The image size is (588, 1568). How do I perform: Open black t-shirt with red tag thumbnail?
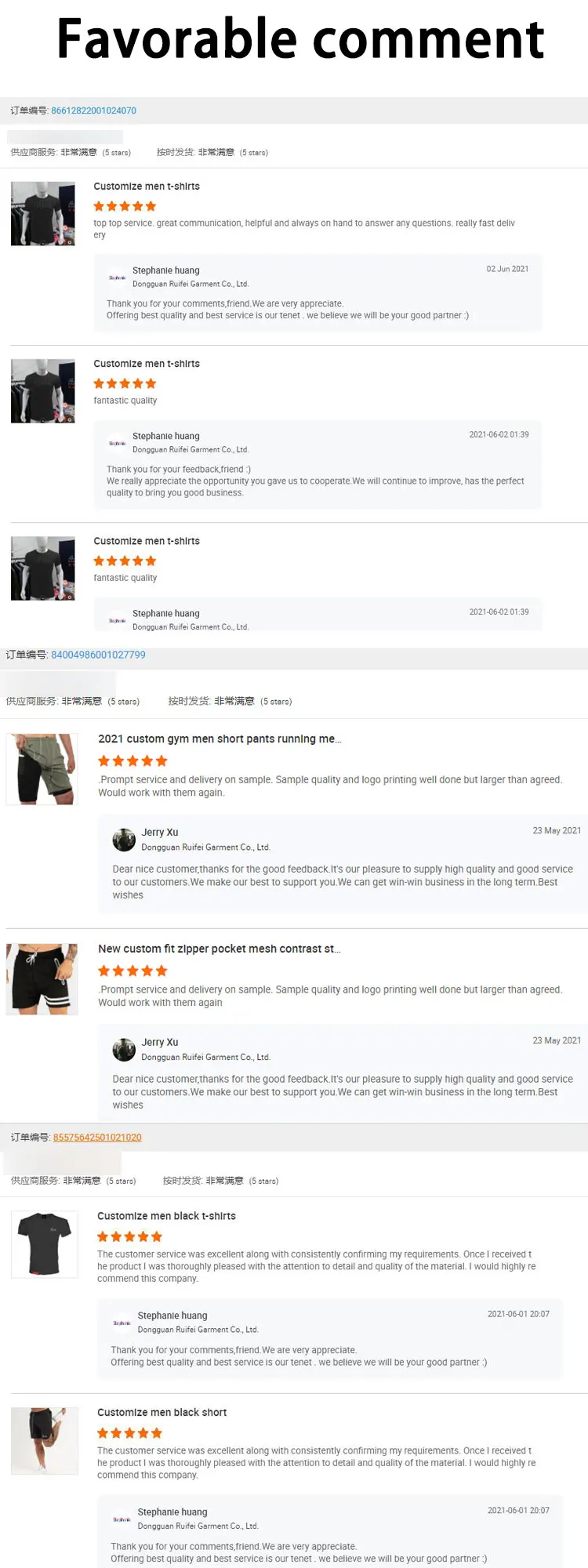coord(45,1244)
